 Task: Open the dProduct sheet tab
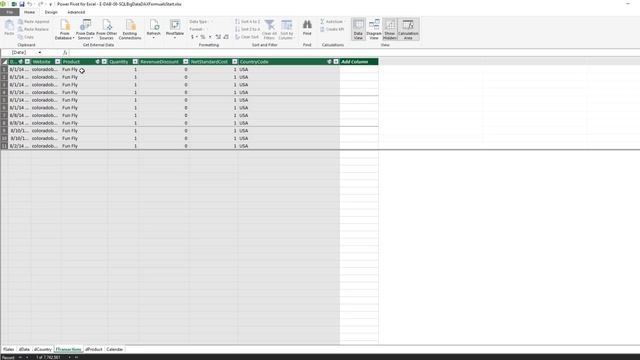(94, 349)
